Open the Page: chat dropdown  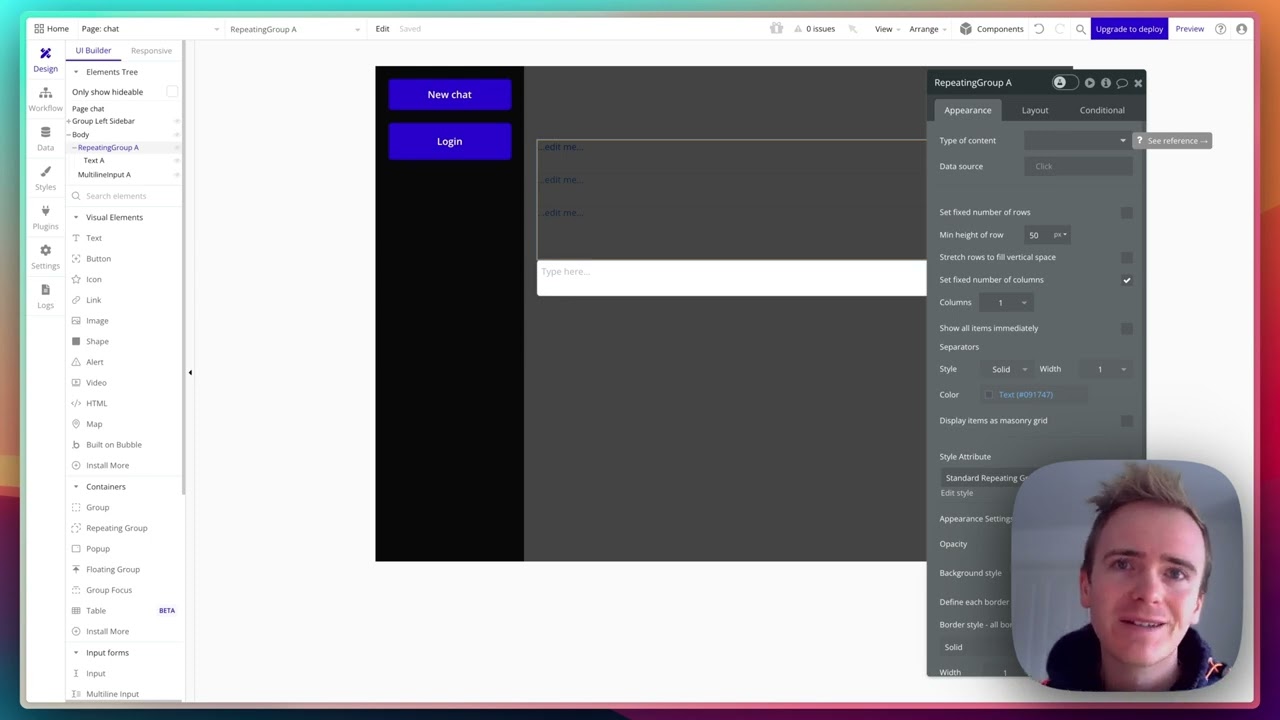point(150,29)
